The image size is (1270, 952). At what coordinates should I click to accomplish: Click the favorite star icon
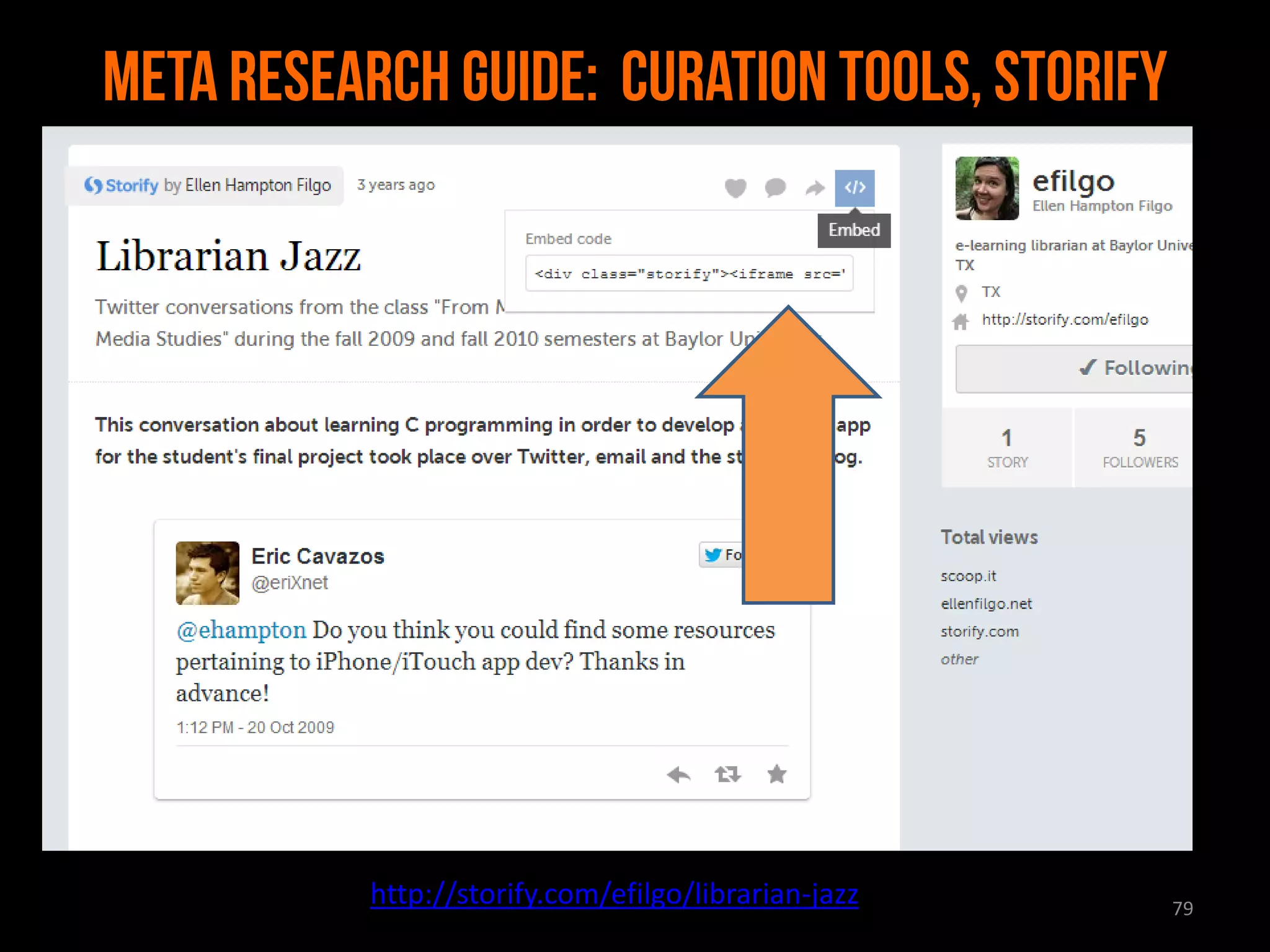click(x=776, y=774)
